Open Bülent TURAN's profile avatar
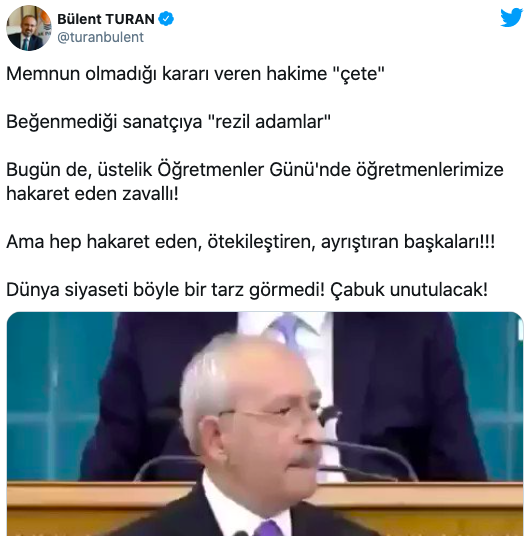 (29, 28)
